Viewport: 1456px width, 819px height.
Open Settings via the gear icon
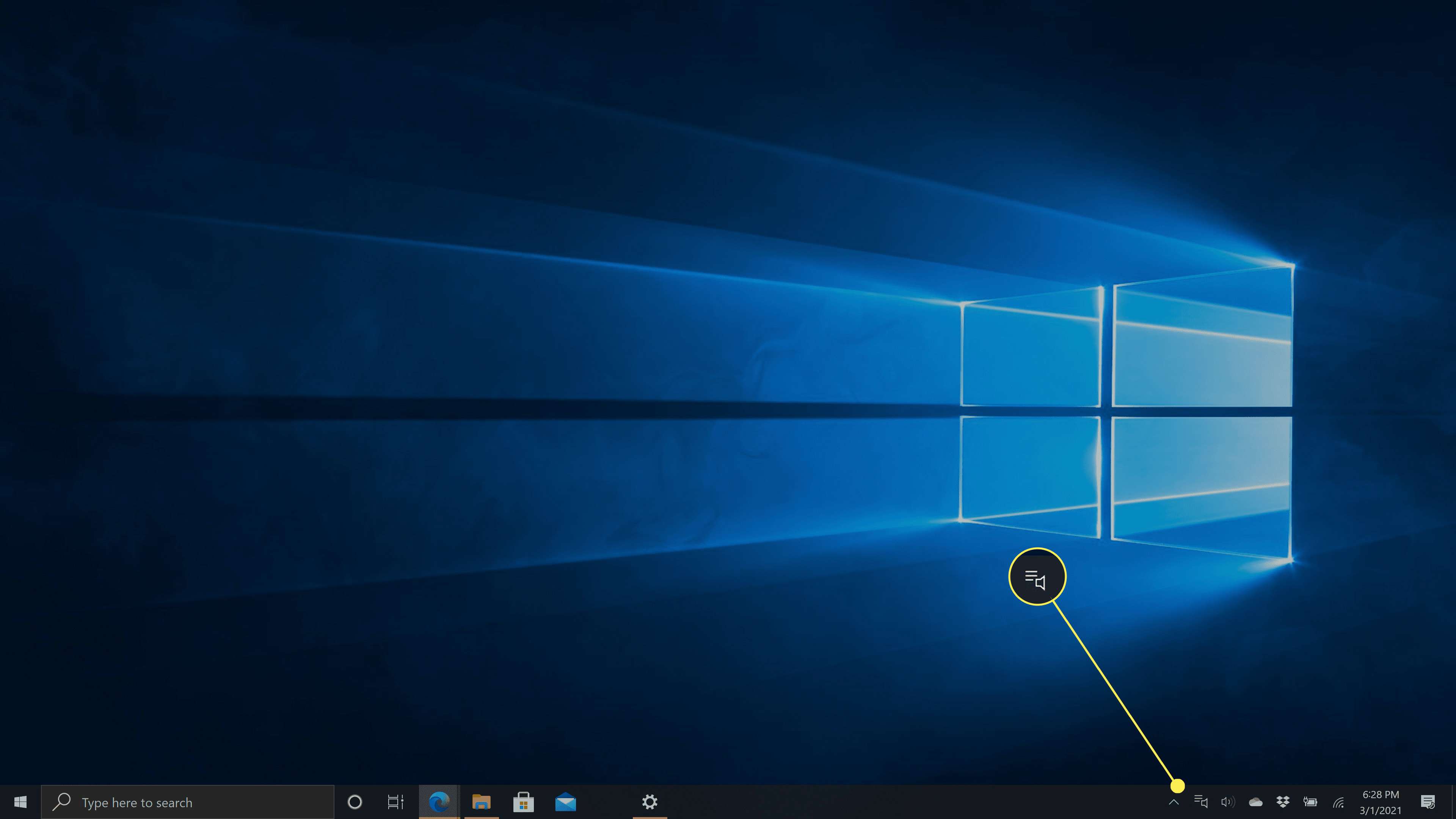click(650, 802)
